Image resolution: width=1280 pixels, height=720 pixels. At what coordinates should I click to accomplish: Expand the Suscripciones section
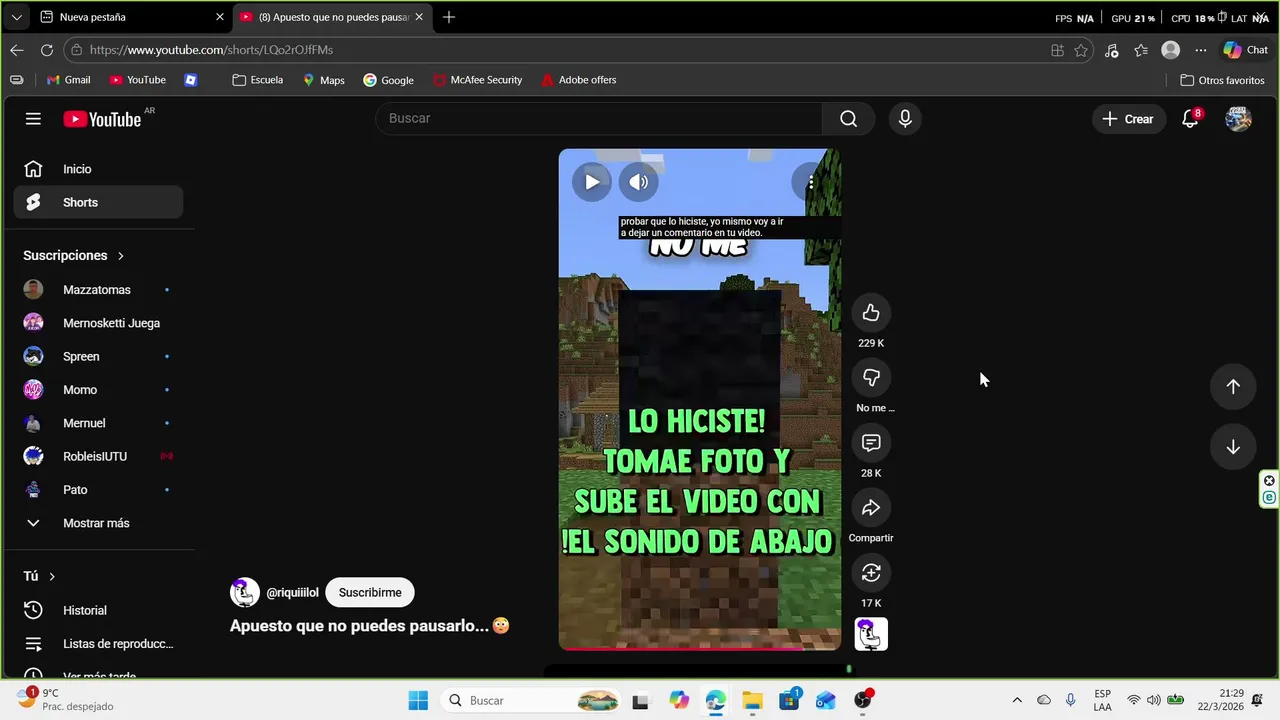pyautogui.click(x=74, y=255)
